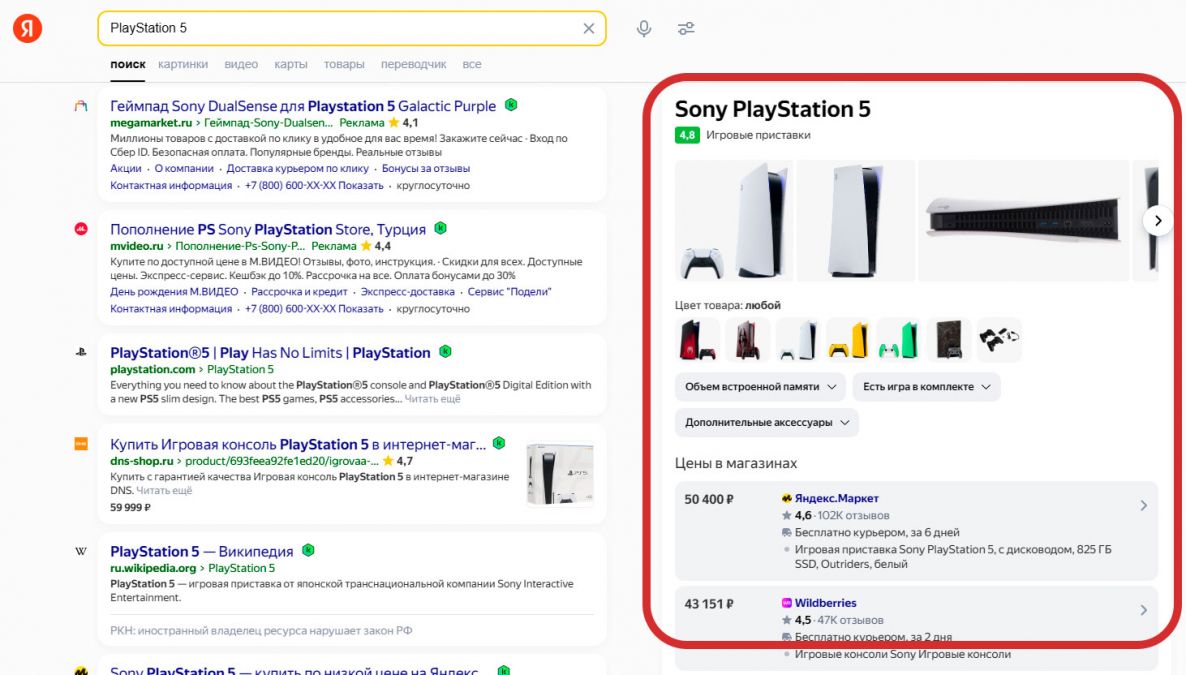The width and height of the screenshot is (1186, 675).
Task: Open first PS5 with controller product image
Action: coord(734,220)
